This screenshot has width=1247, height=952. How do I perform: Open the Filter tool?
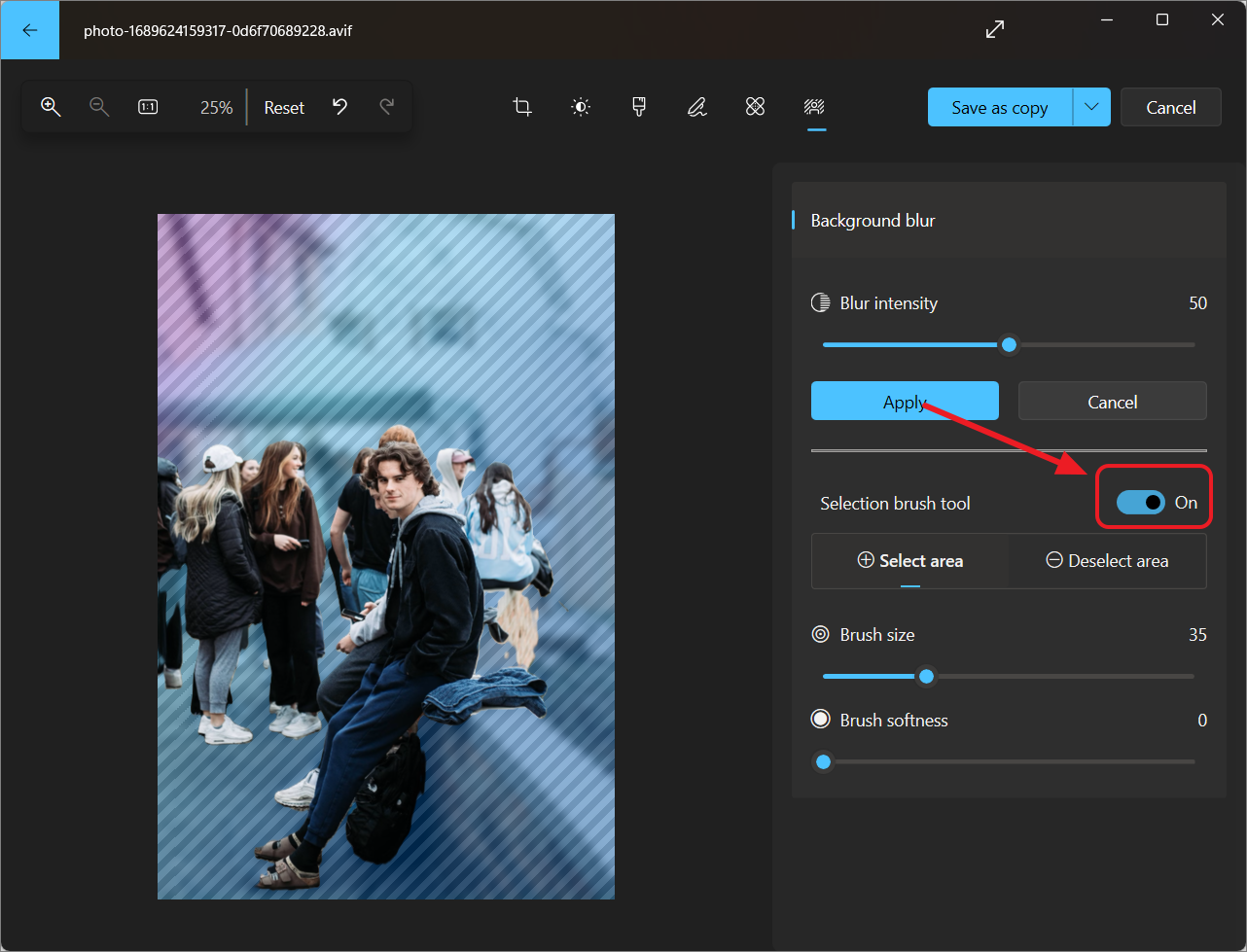(639, 107)
